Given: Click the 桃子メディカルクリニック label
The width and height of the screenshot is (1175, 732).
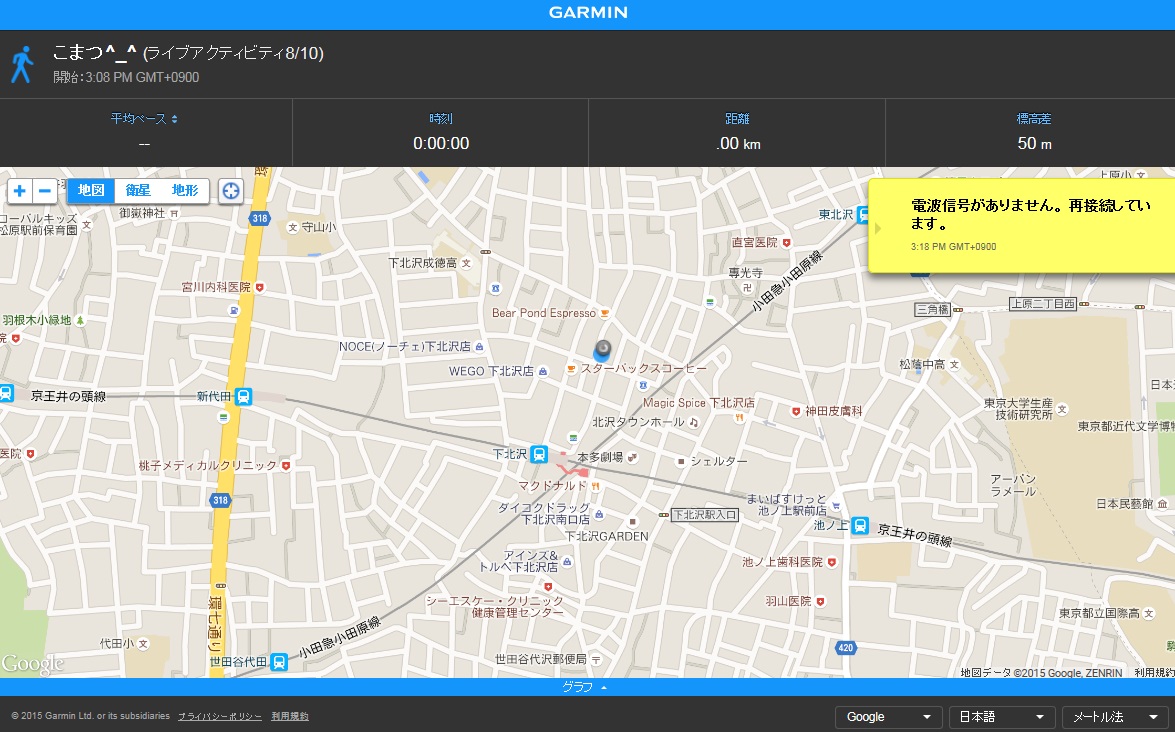Looking at the screenshot, I should click(208, 465).
